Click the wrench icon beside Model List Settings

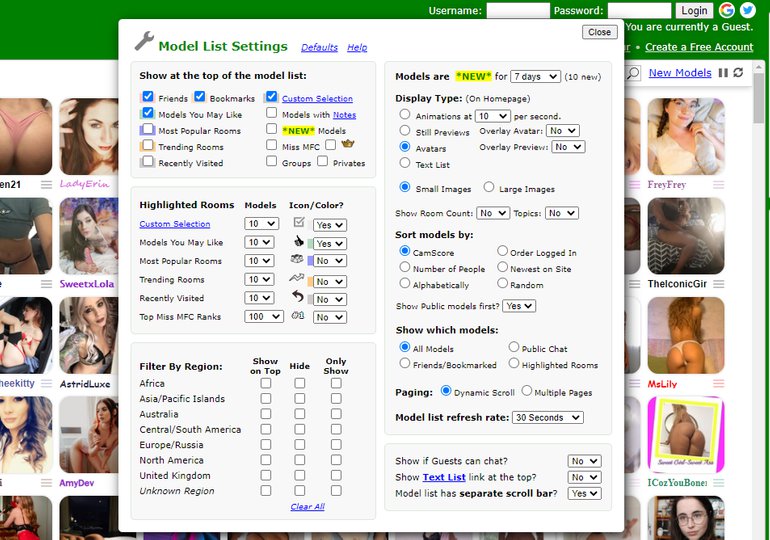tap(144, 41)
